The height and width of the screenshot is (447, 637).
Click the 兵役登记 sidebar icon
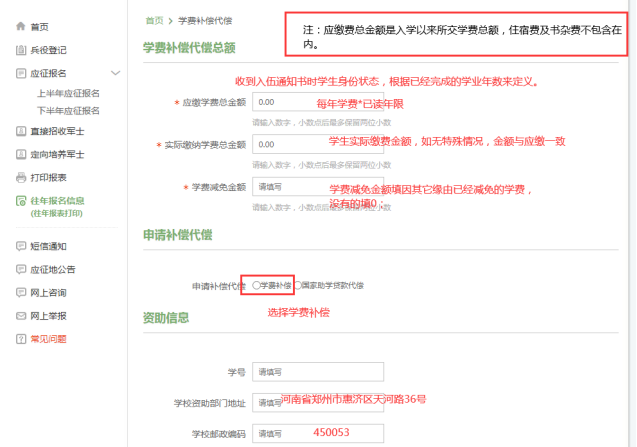pos(21,49)
